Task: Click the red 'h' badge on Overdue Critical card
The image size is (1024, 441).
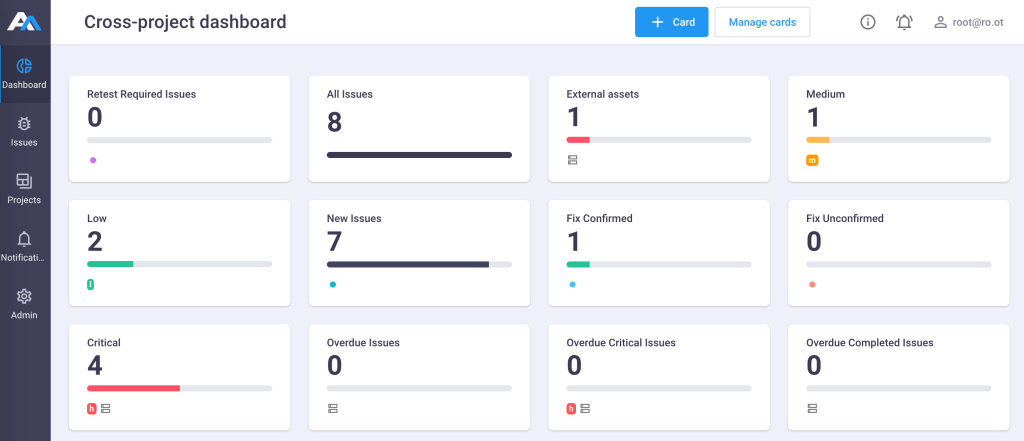Action: [571, 408]
